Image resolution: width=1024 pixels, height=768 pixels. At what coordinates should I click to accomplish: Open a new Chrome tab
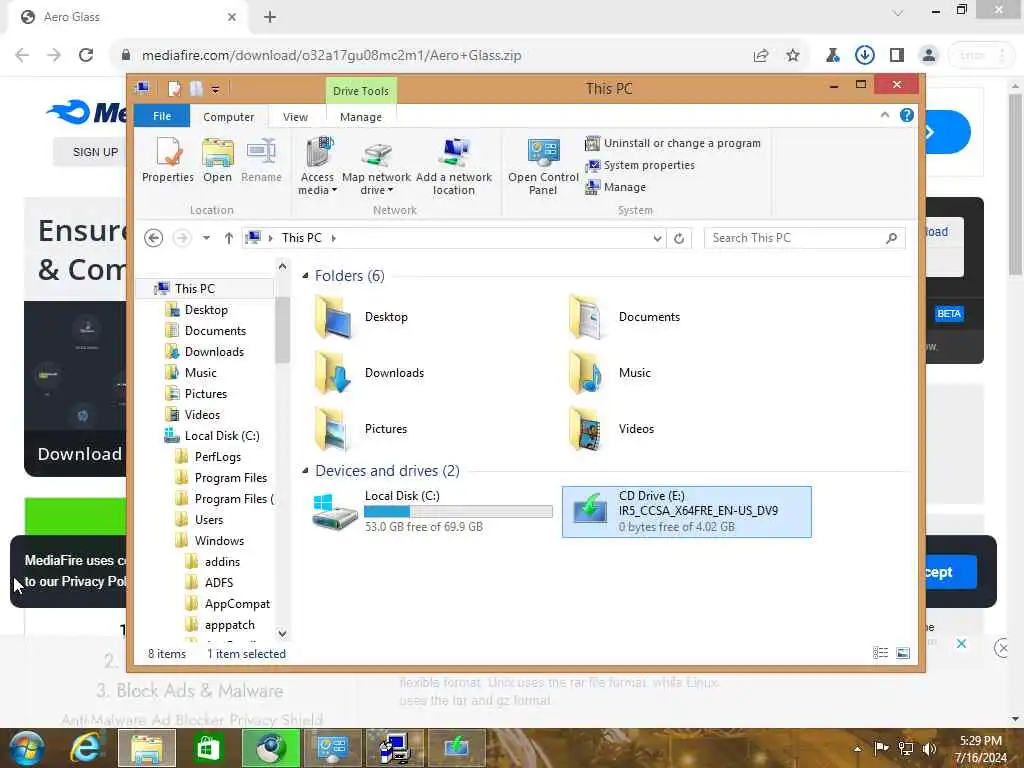click(270, 17)
